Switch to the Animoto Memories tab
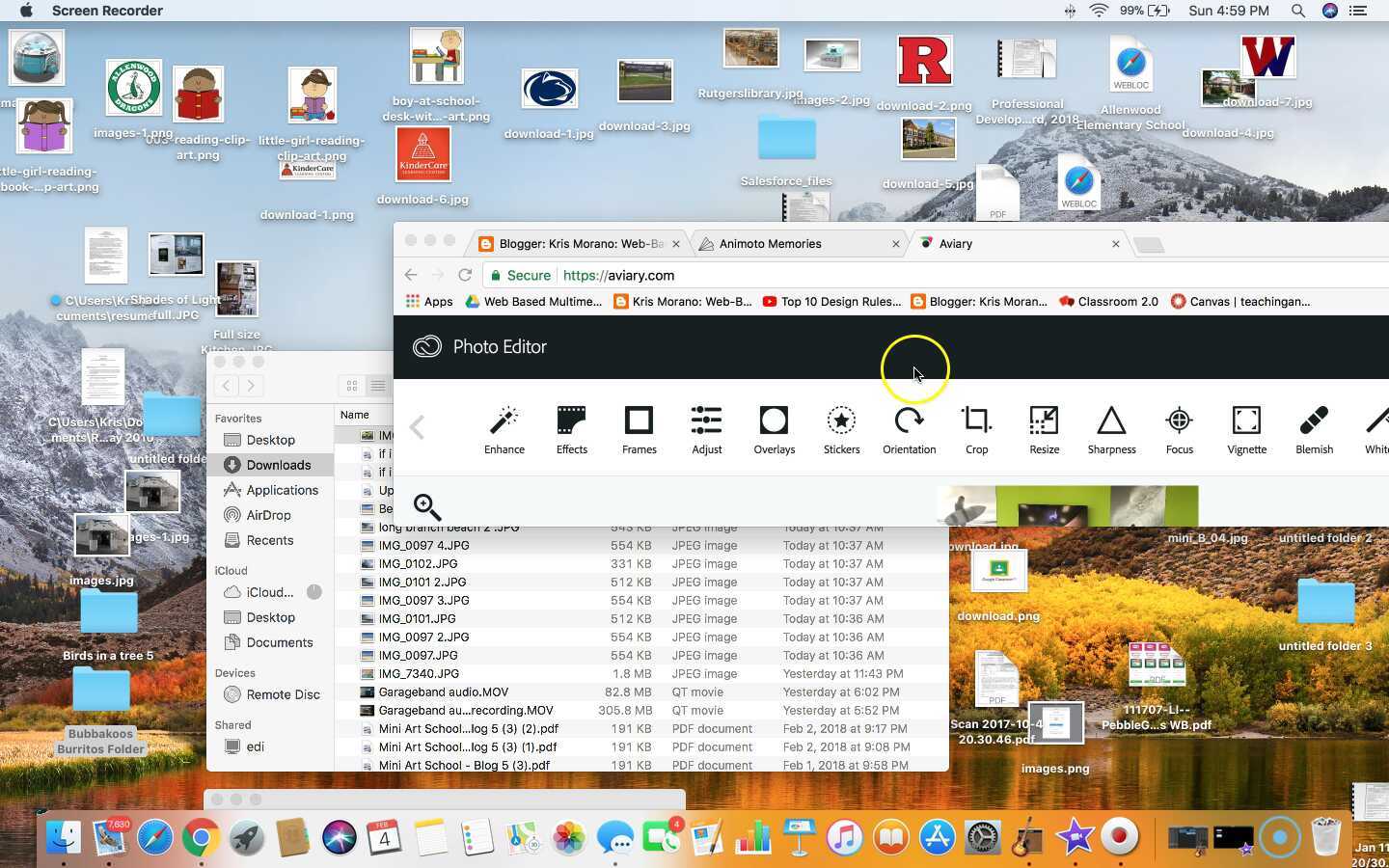1389x868 pixels. tap(770, 243)
